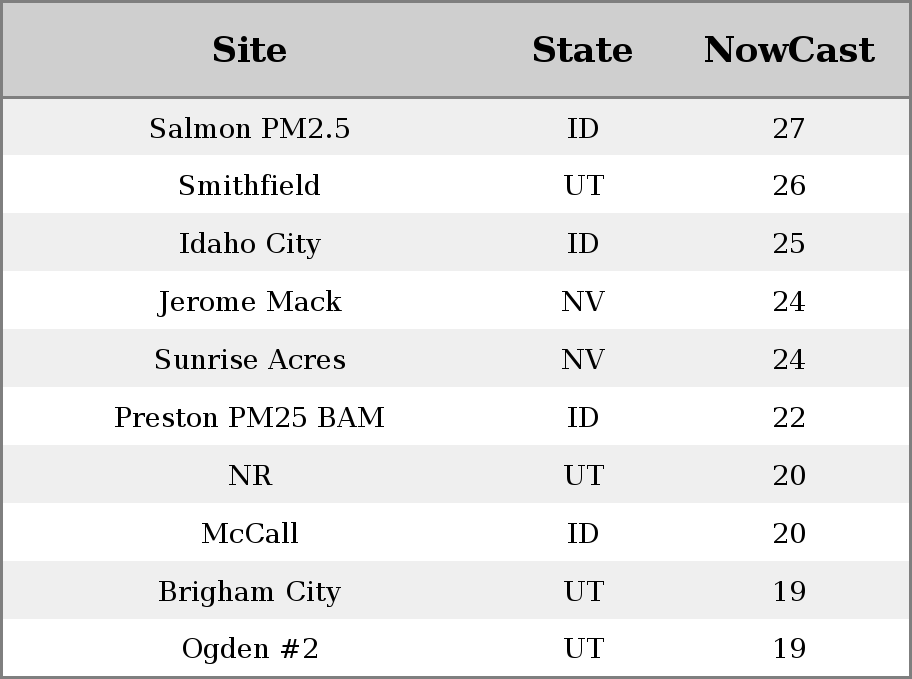Click the Idaho City site name
Image resolution: width=912 pixels, height=679 pixels.
(x=249, y=244)
